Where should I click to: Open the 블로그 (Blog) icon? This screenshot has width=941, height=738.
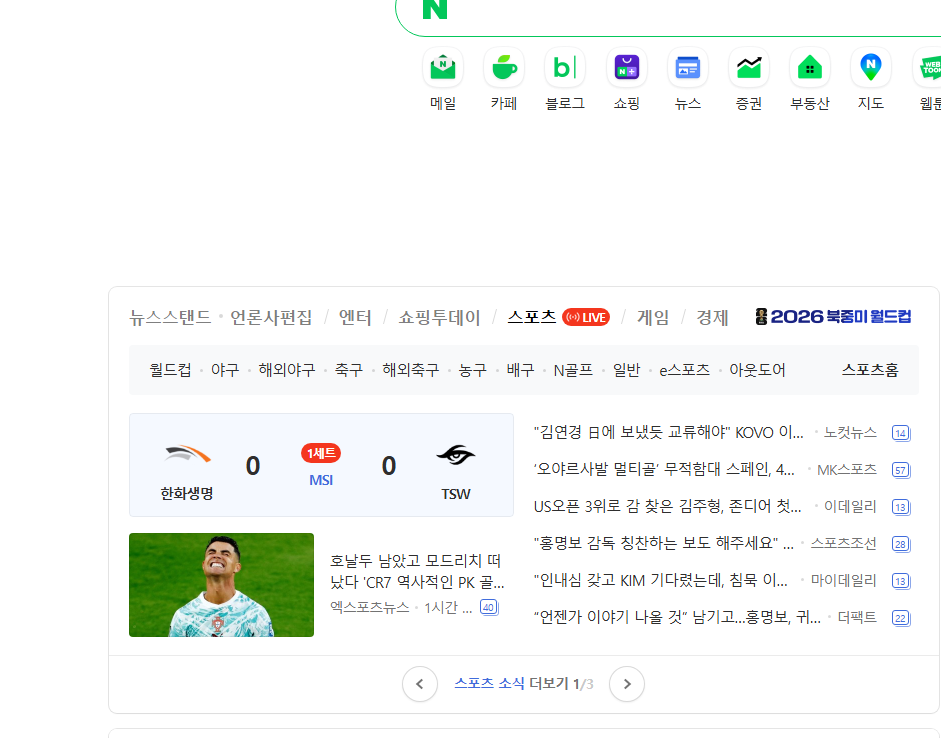pyautogui.click(x=565, y=68)
